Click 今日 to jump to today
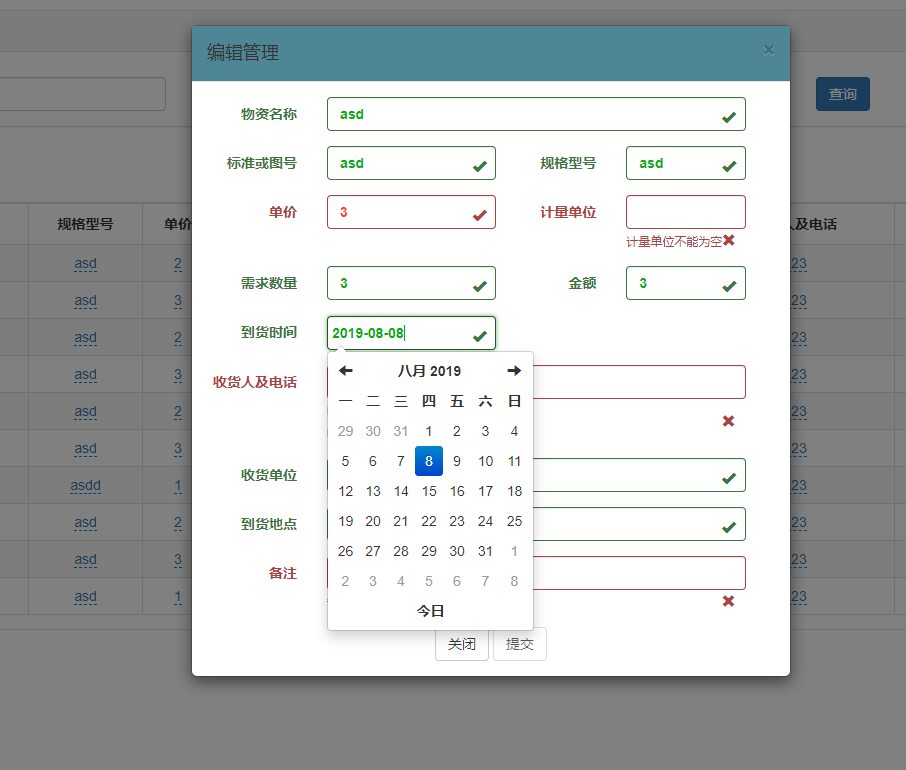906x770 pixels. point(430,610)
